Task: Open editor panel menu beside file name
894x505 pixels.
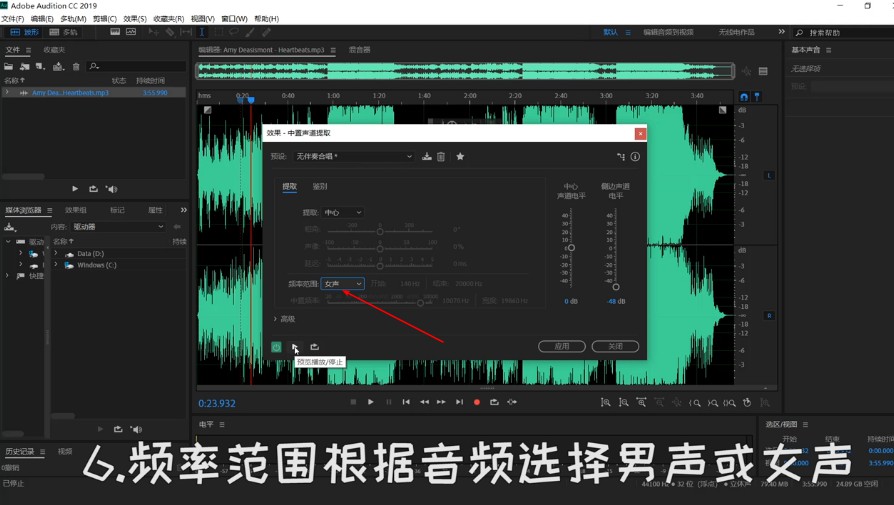Action: [333, 50]
